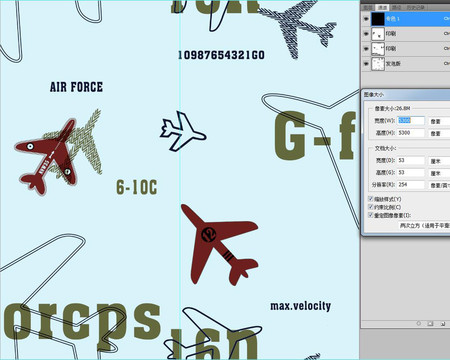Hide the 发泡胶 channel eye icon
The width and height of the screenshot is (450, 360).
coord(366,63)
